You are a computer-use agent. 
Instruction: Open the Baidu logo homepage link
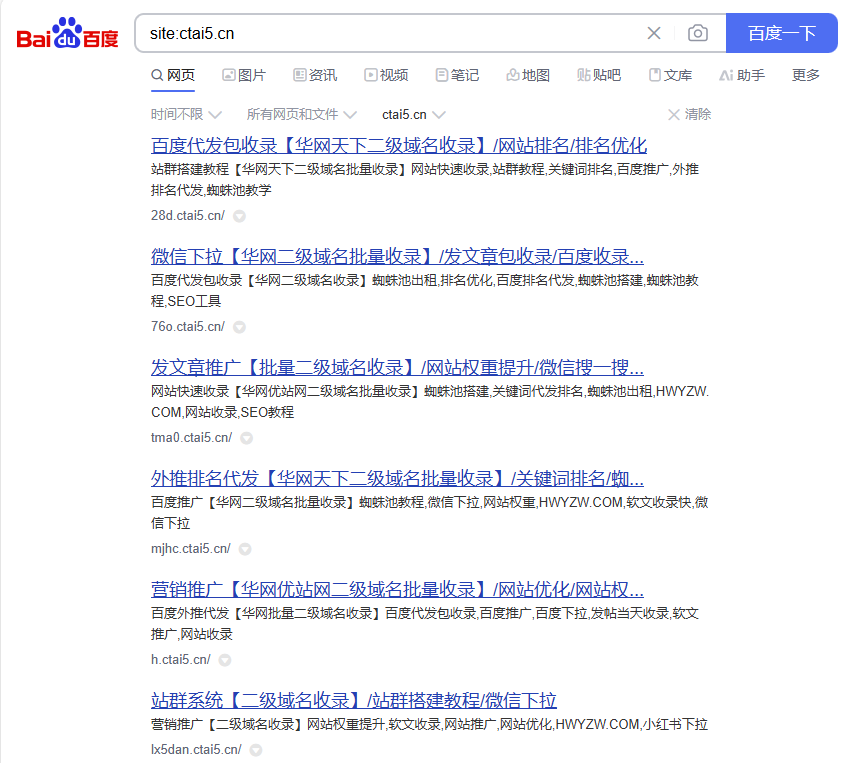(67, 33)
